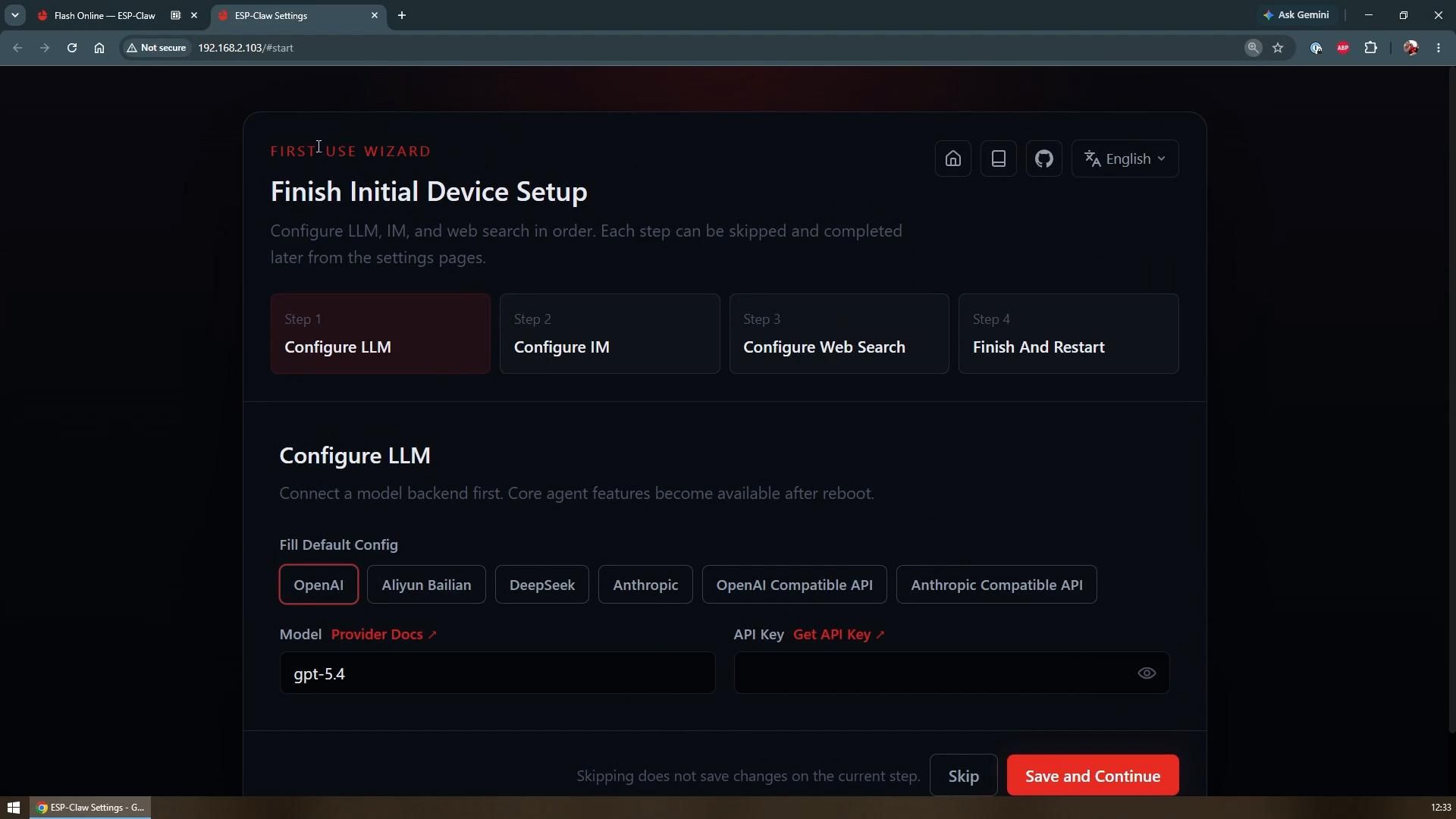Viewport: 1456px width, 819px height.
Task: Click Save and Continue
Action: (x=1093, y=776)
